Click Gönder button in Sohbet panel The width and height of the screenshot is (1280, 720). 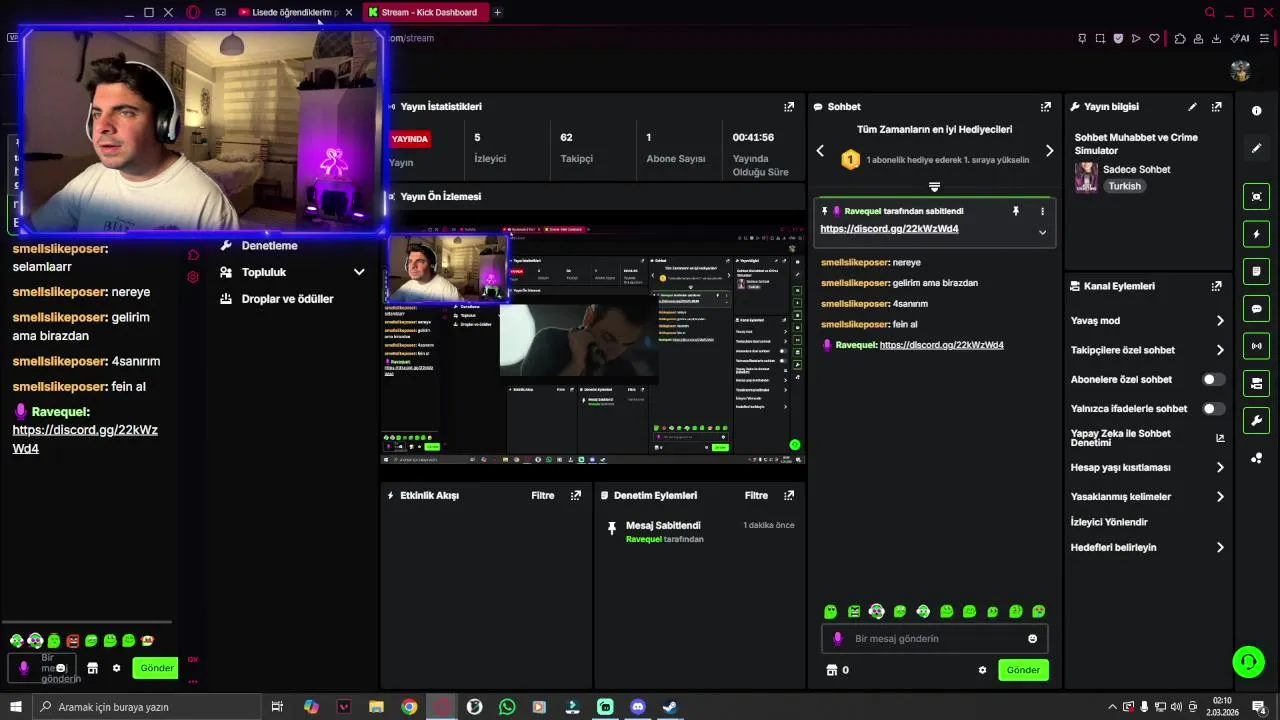click(x=1023, y=670)
